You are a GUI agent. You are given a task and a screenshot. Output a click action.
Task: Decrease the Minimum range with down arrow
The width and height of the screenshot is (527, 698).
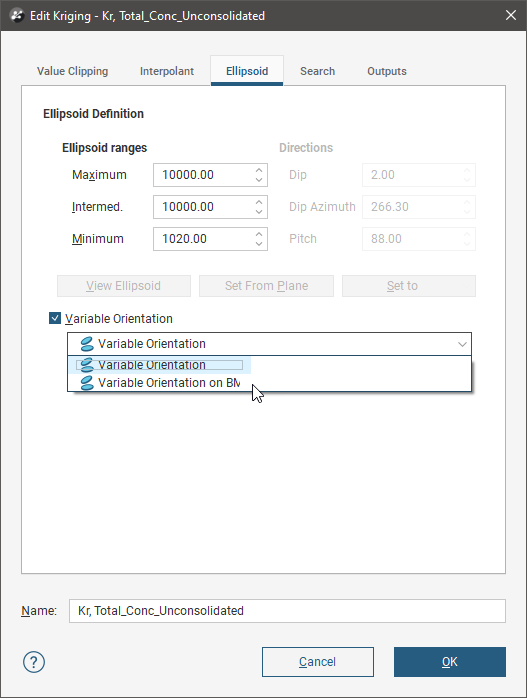click(259, 244)
